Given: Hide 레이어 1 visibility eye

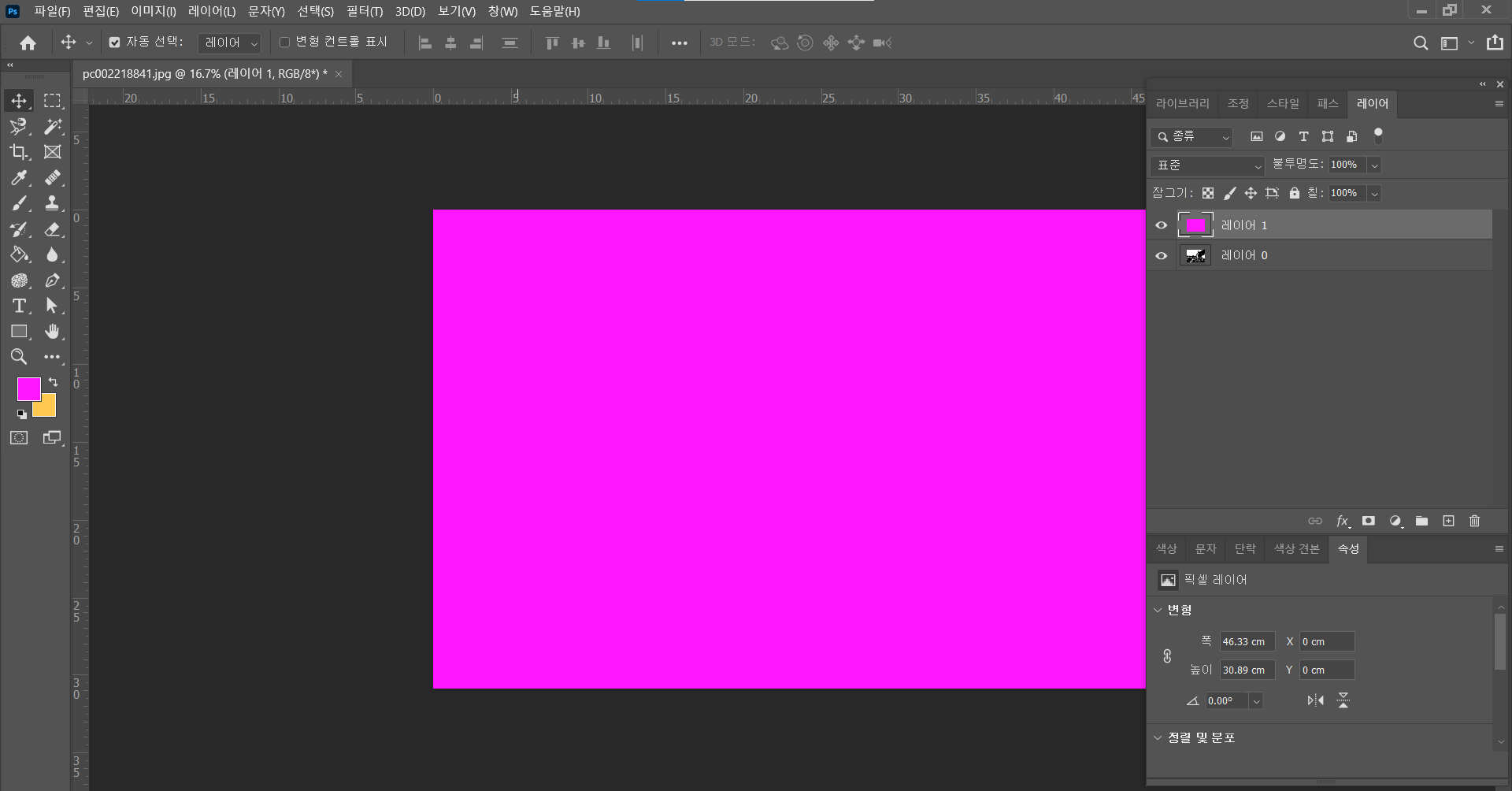Looking at the screenshot, I should pos(1162,226).
